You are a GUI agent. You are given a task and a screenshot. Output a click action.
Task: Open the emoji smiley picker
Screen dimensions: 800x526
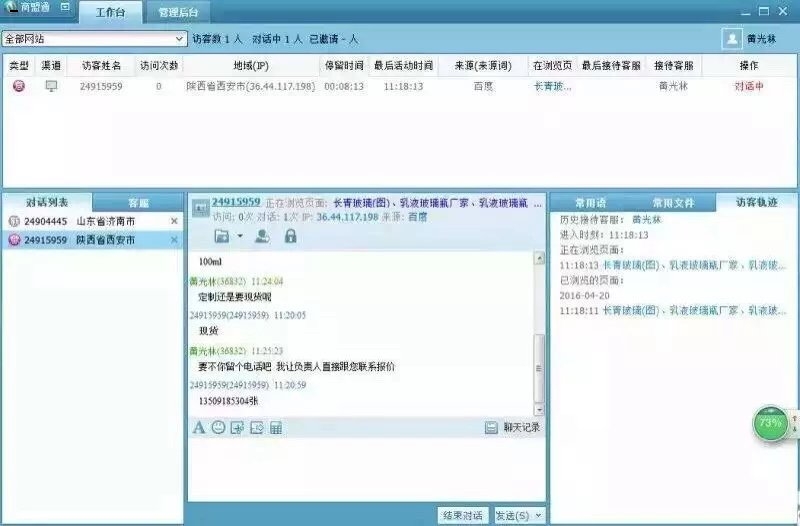[218, 428]
